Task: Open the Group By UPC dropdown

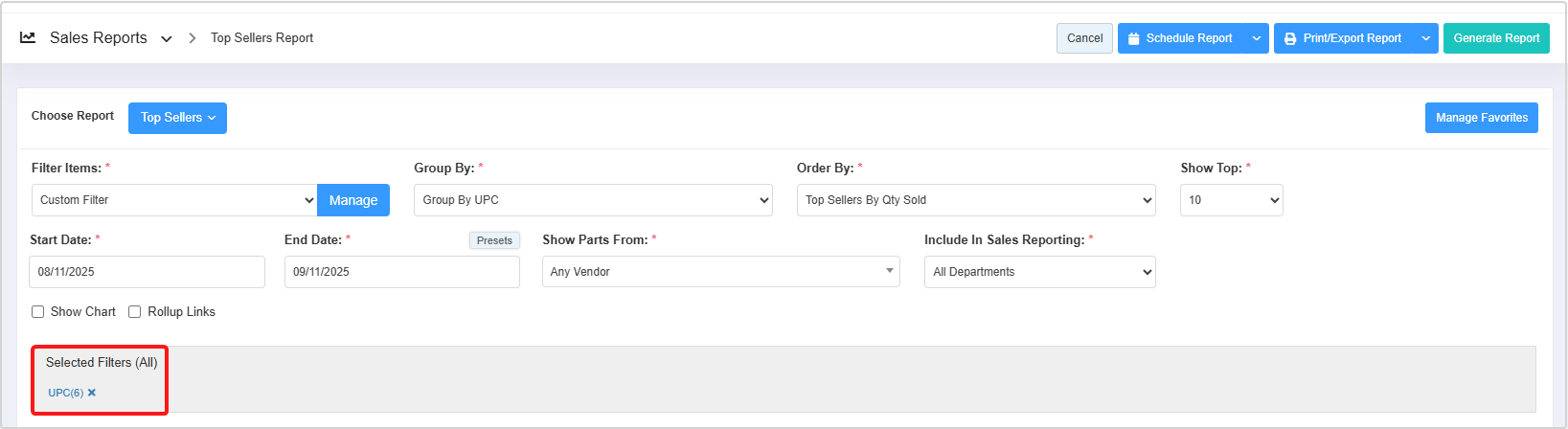Action: click(x=593, y=200)
